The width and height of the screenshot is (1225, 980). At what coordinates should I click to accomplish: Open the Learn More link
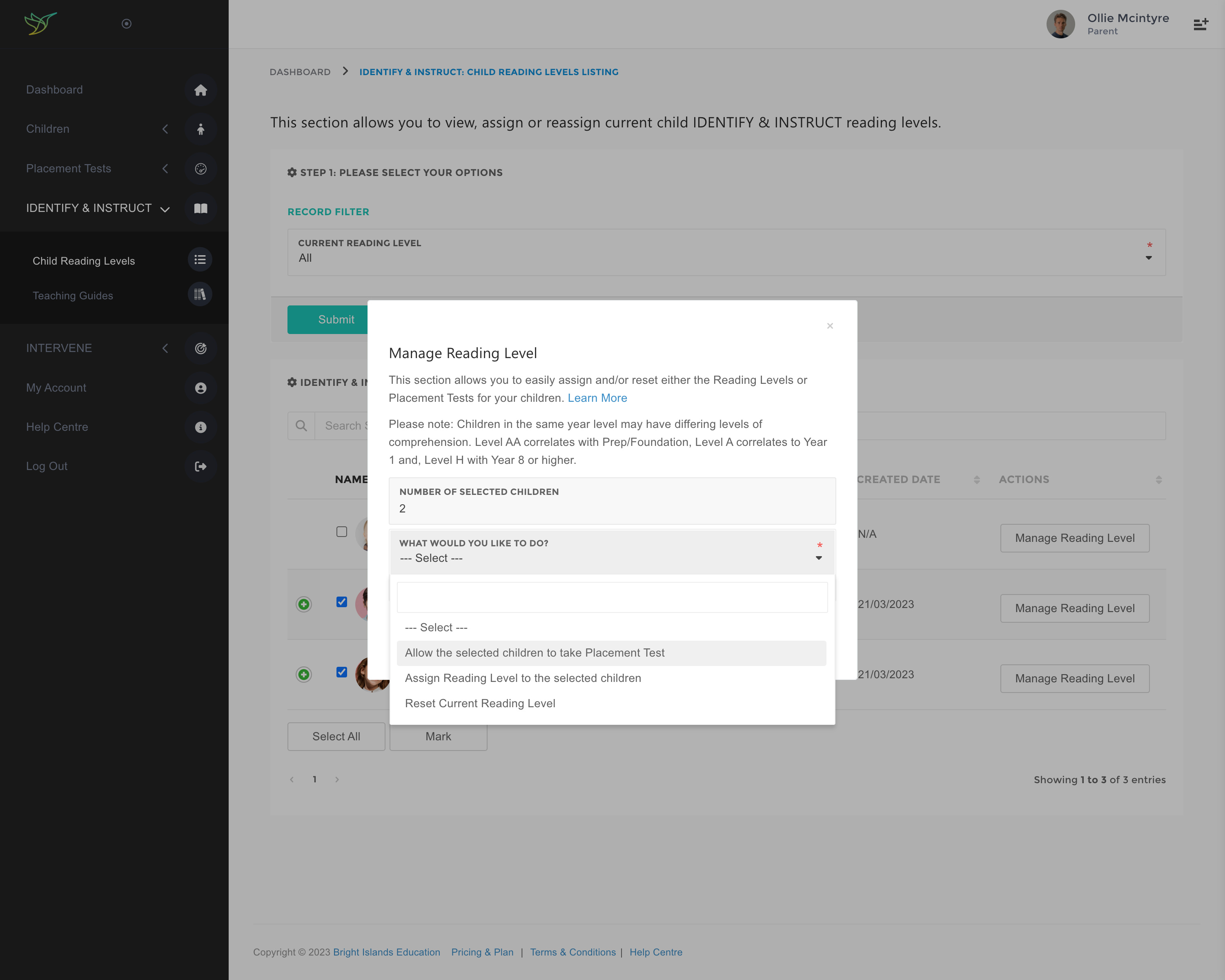(x=597, y=398)
